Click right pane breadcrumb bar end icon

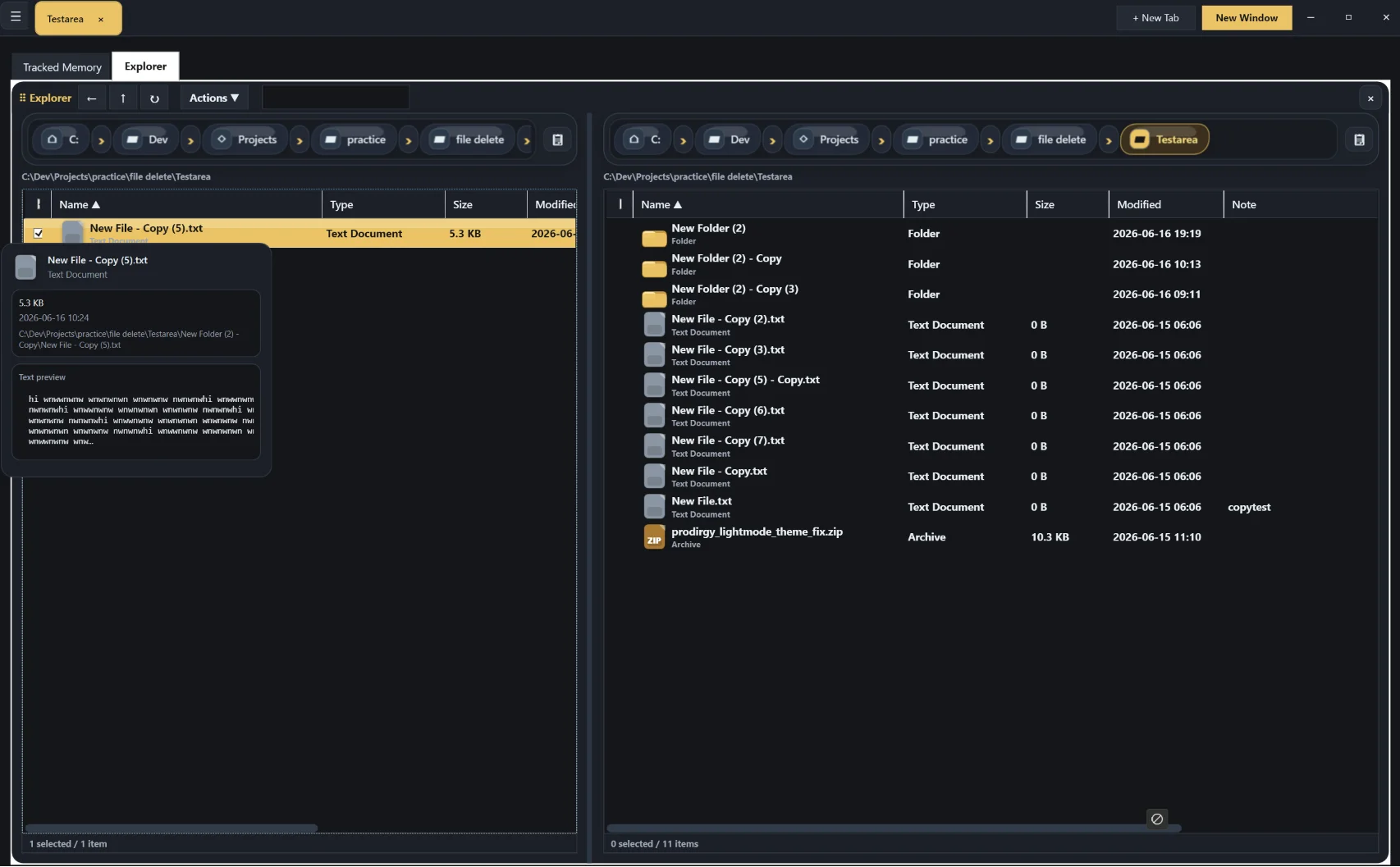tap(1360, 140)
